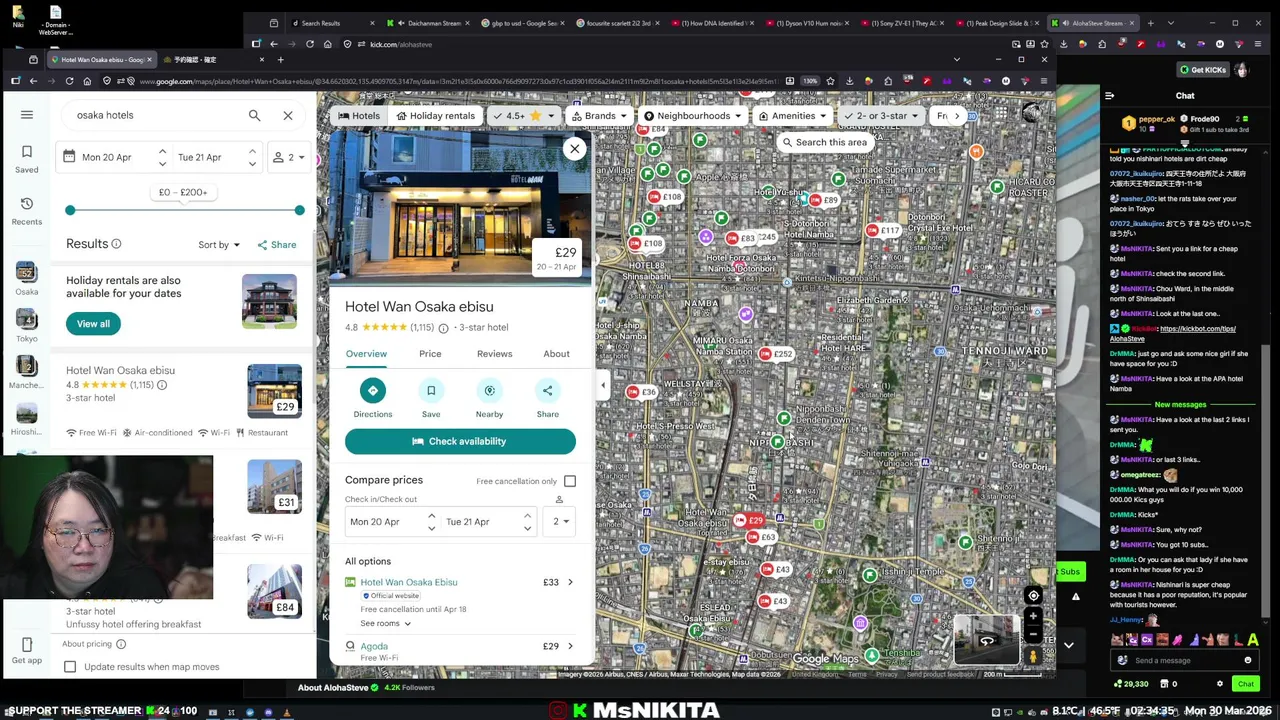1280x720 pixels.
Task: Switch to the Price tab
Action: (x=430, y=354)
